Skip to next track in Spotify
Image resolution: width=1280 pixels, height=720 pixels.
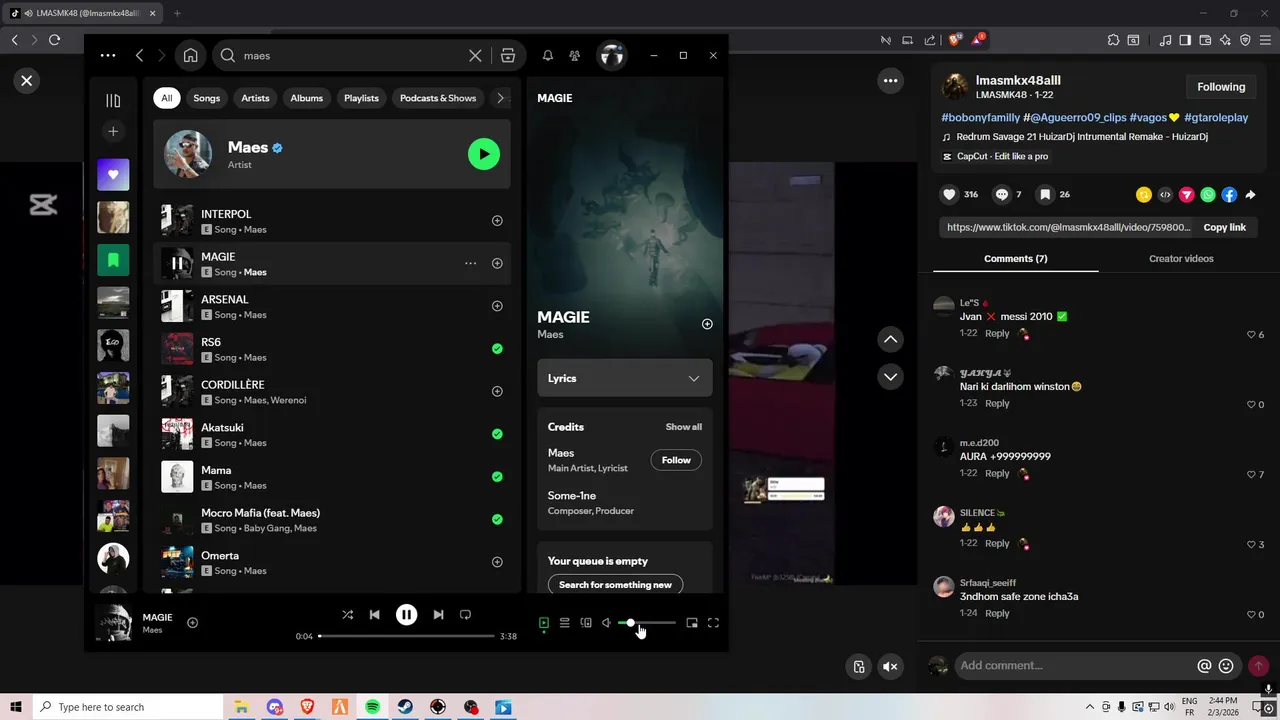pos(438,615)
